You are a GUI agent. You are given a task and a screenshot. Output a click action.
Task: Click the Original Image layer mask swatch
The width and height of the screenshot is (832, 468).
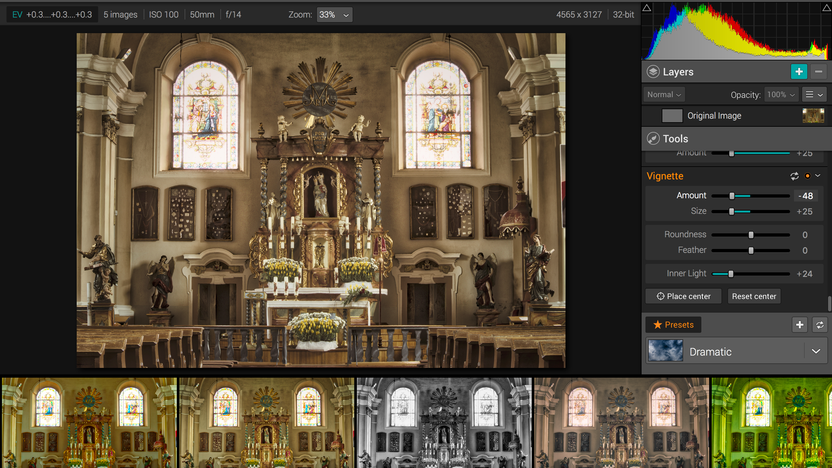pyautogui.click(x=672, y=116)
